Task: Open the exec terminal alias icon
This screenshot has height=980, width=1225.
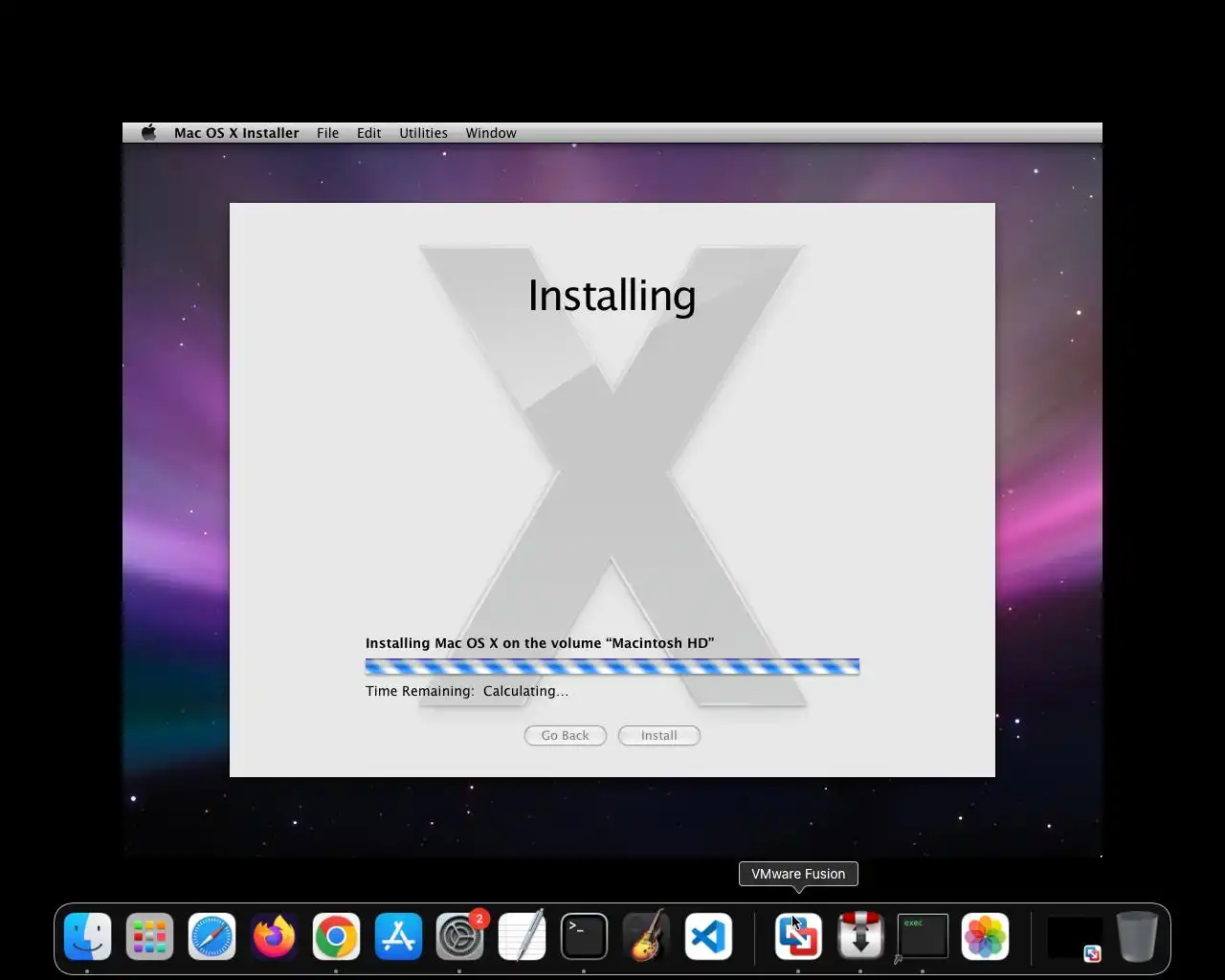Action: [923, 936]
